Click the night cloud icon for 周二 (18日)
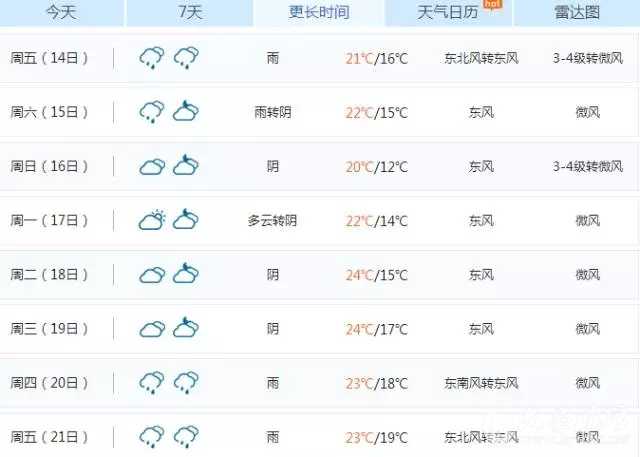 click(185, 274)
